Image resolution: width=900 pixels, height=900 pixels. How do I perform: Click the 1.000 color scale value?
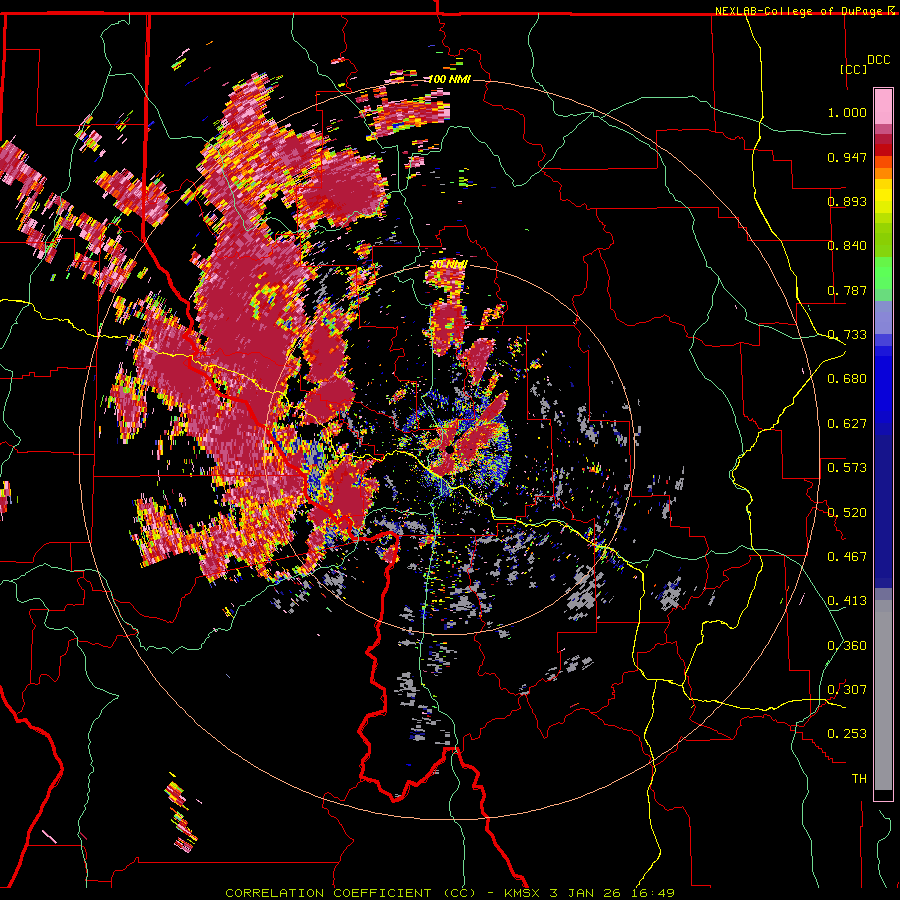847,112
